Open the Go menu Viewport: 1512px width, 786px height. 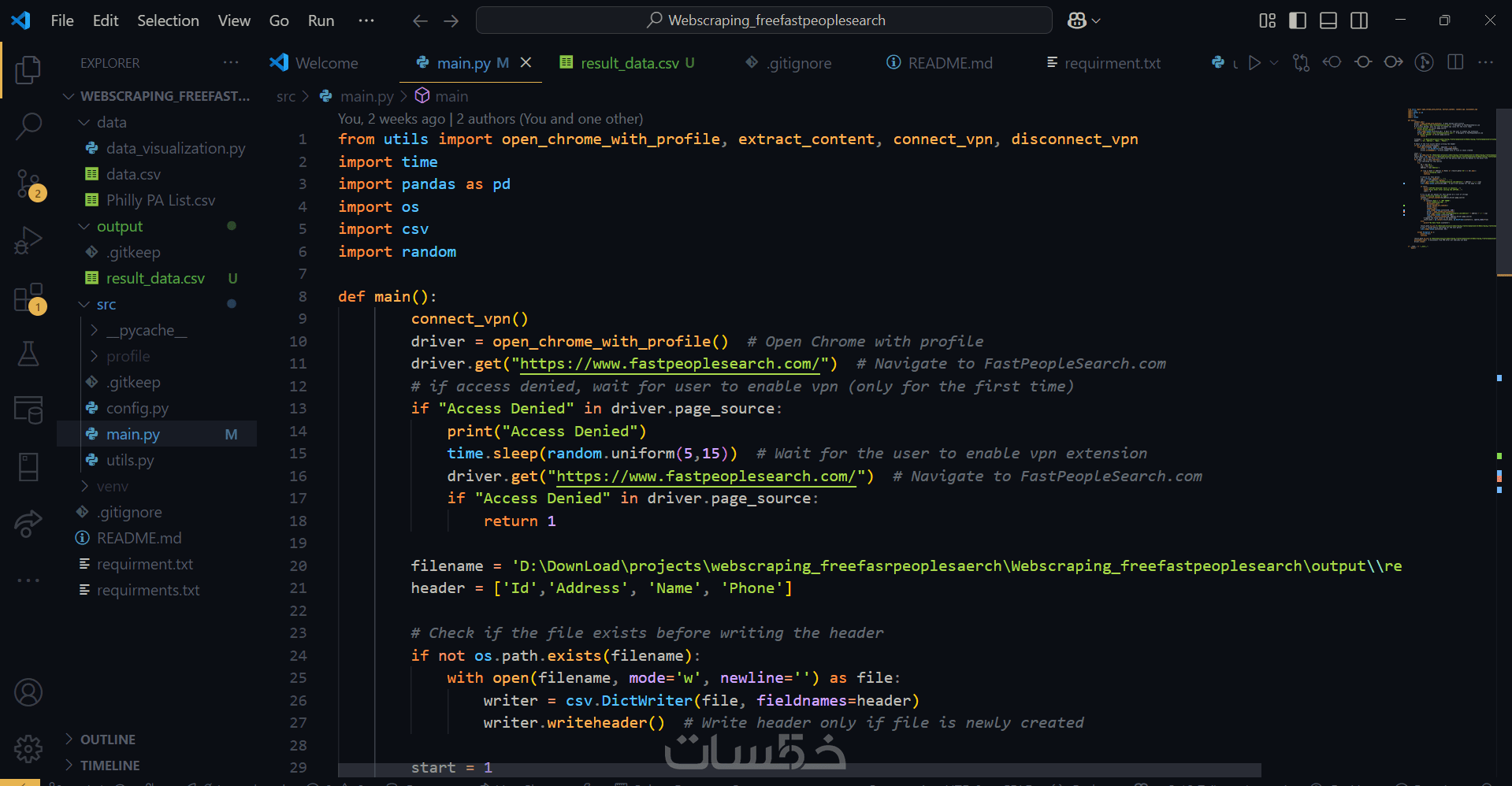(x=279, y=20)
